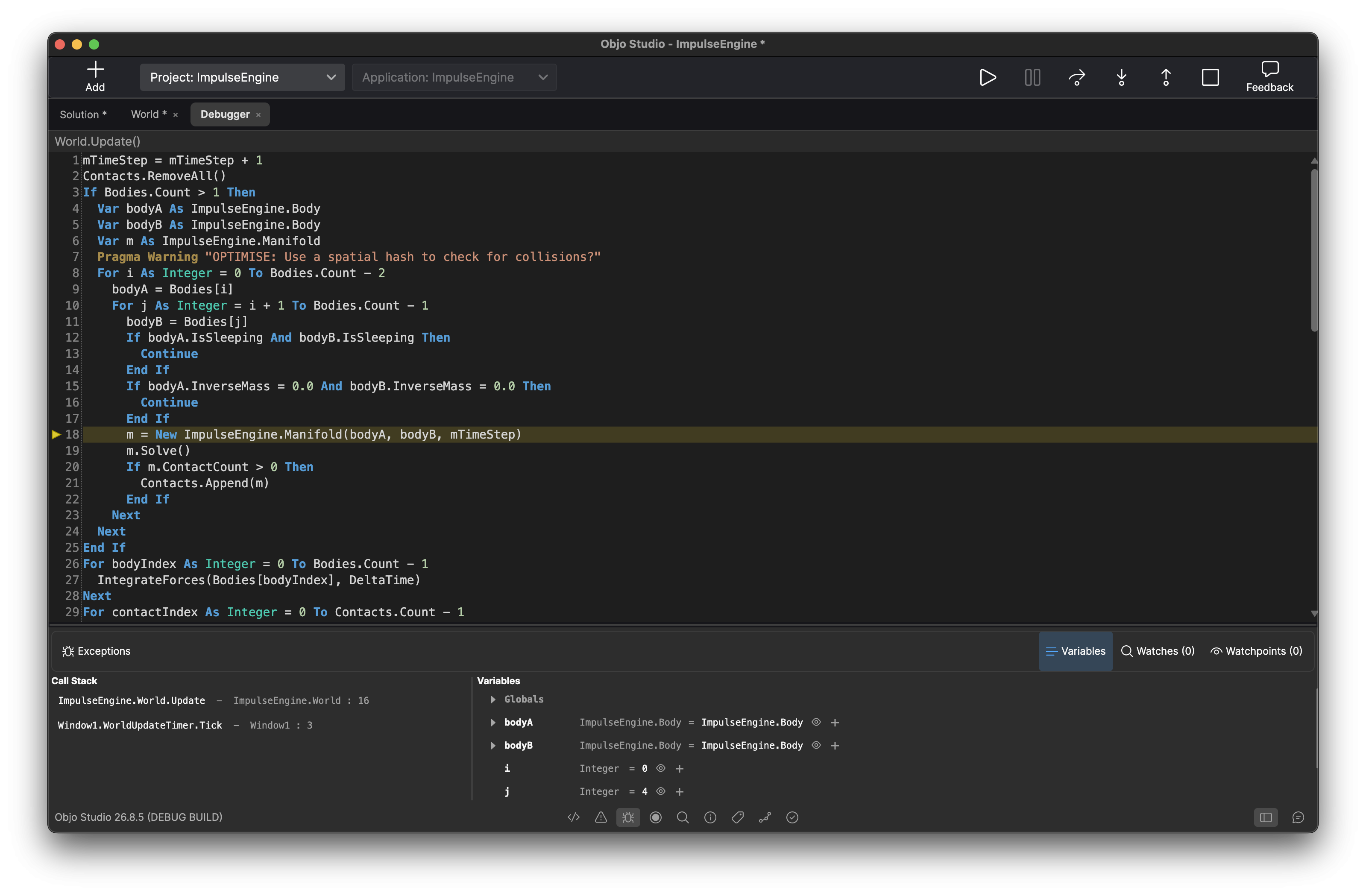
Task: Open the code editor status icon
Action: tap(573, 817)
